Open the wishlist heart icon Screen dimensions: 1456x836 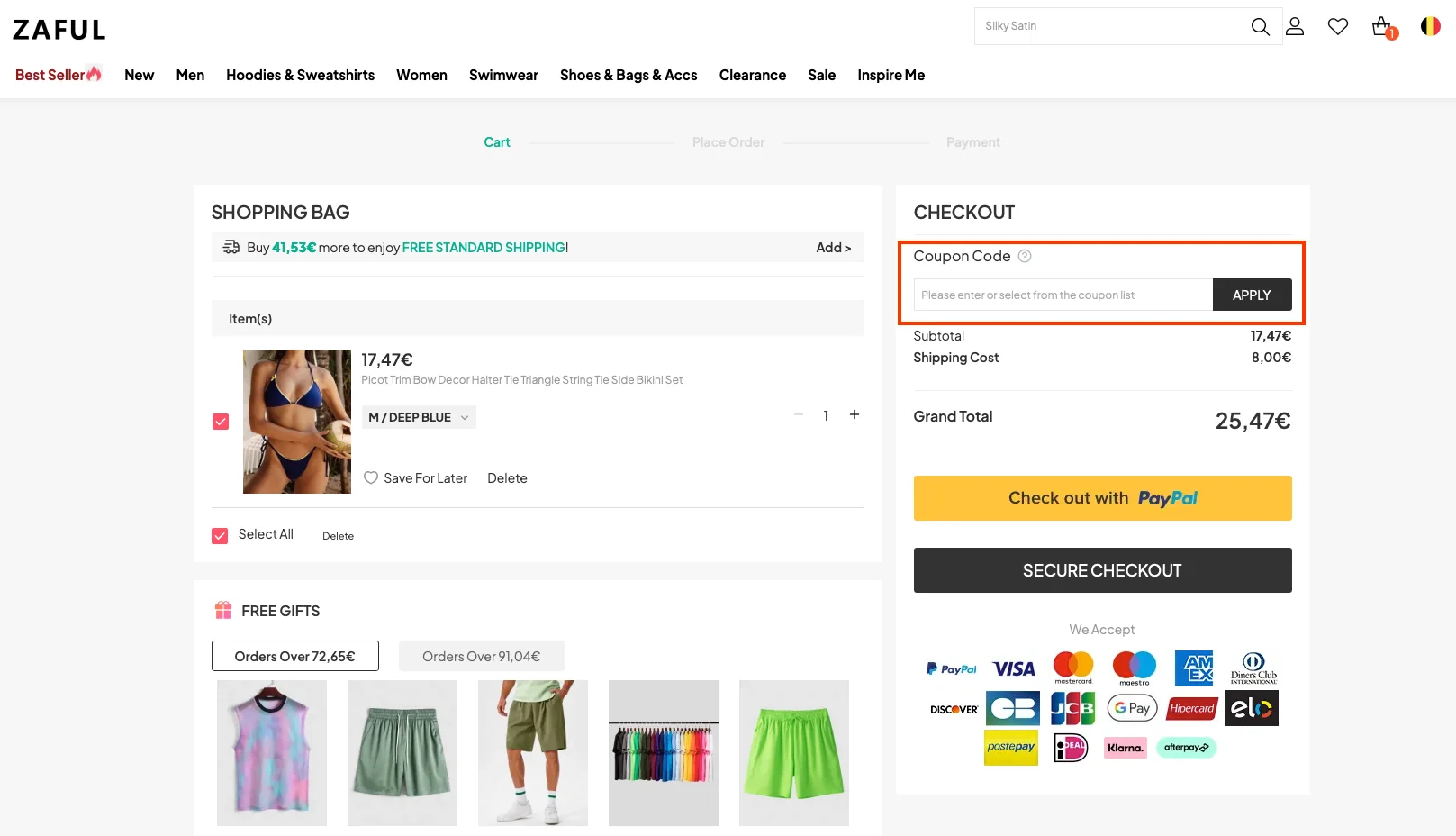tap(1338, 27)
